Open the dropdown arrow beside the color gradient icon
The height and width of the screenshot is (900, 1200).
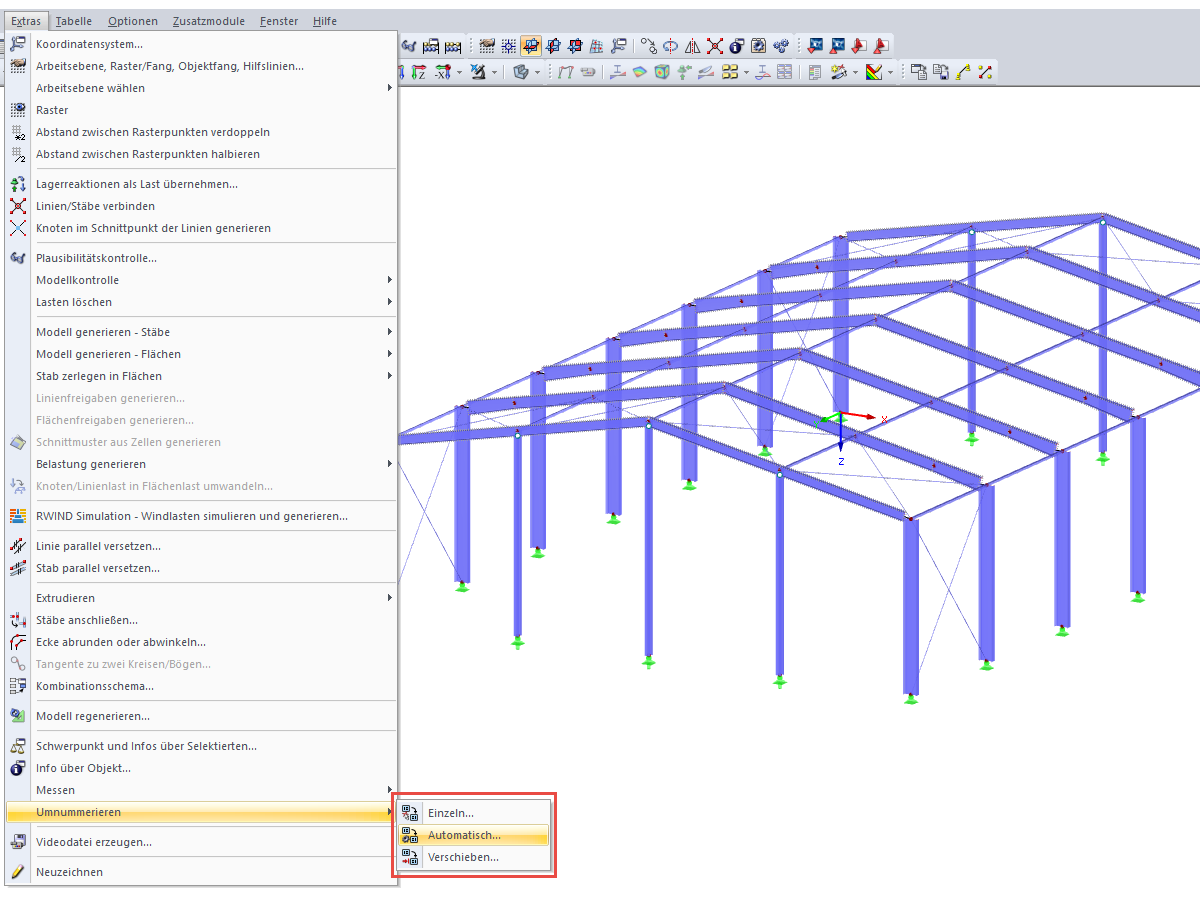pos(890,73)
